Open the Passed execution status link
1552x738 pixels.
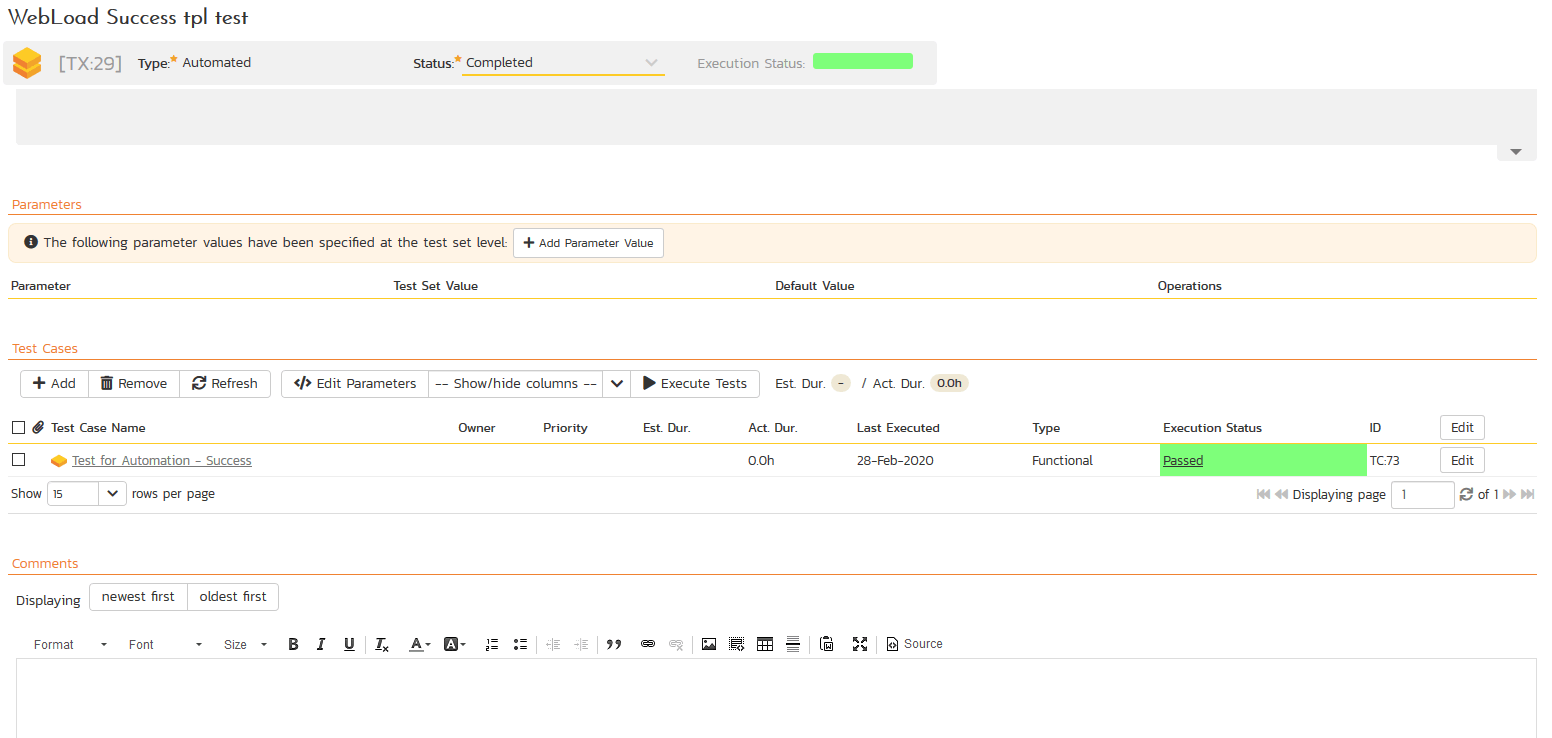(x=1183, y=461)
